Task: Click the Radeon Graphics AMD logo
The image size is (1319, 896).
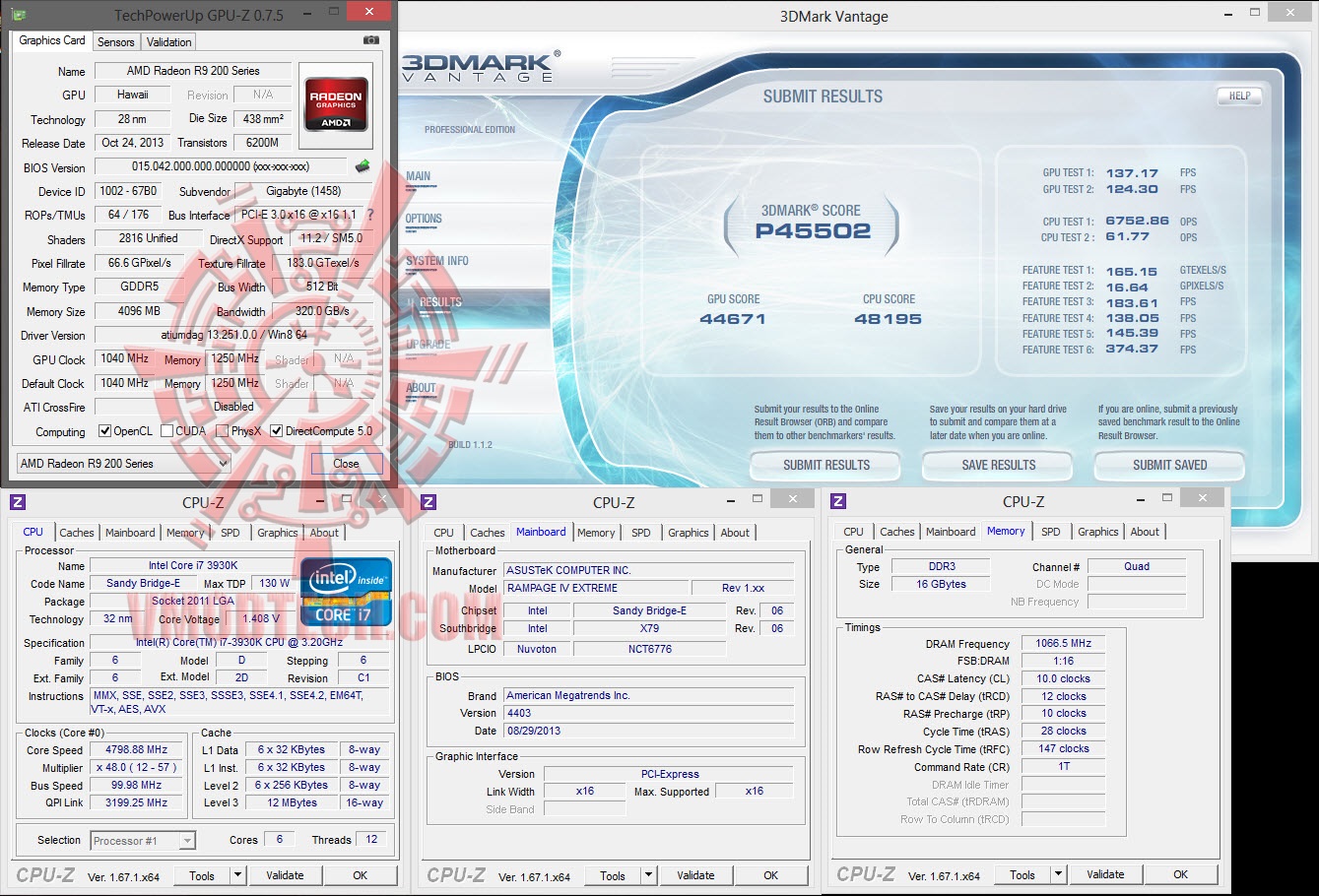Action: 337,104
